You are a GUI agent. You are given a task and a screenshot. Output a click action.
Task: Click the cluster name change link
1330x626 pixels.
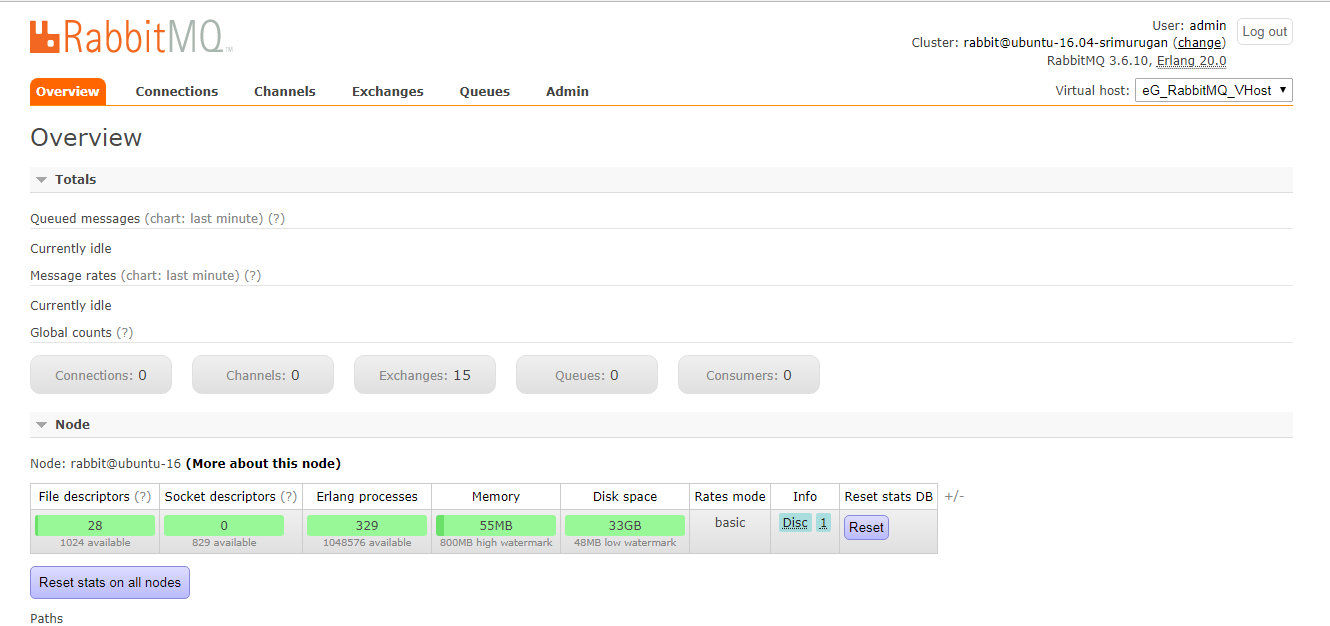[1200, 43]
